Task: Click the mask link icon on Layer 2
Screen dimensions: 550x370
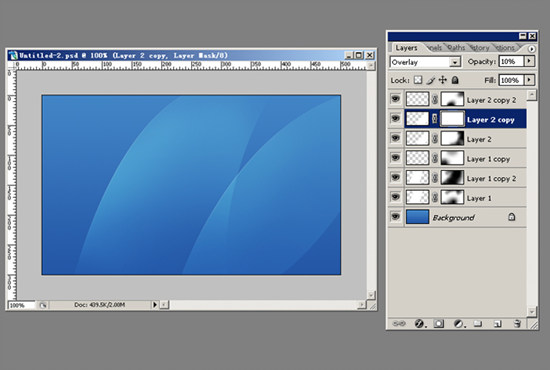Action: coord(435,139)
